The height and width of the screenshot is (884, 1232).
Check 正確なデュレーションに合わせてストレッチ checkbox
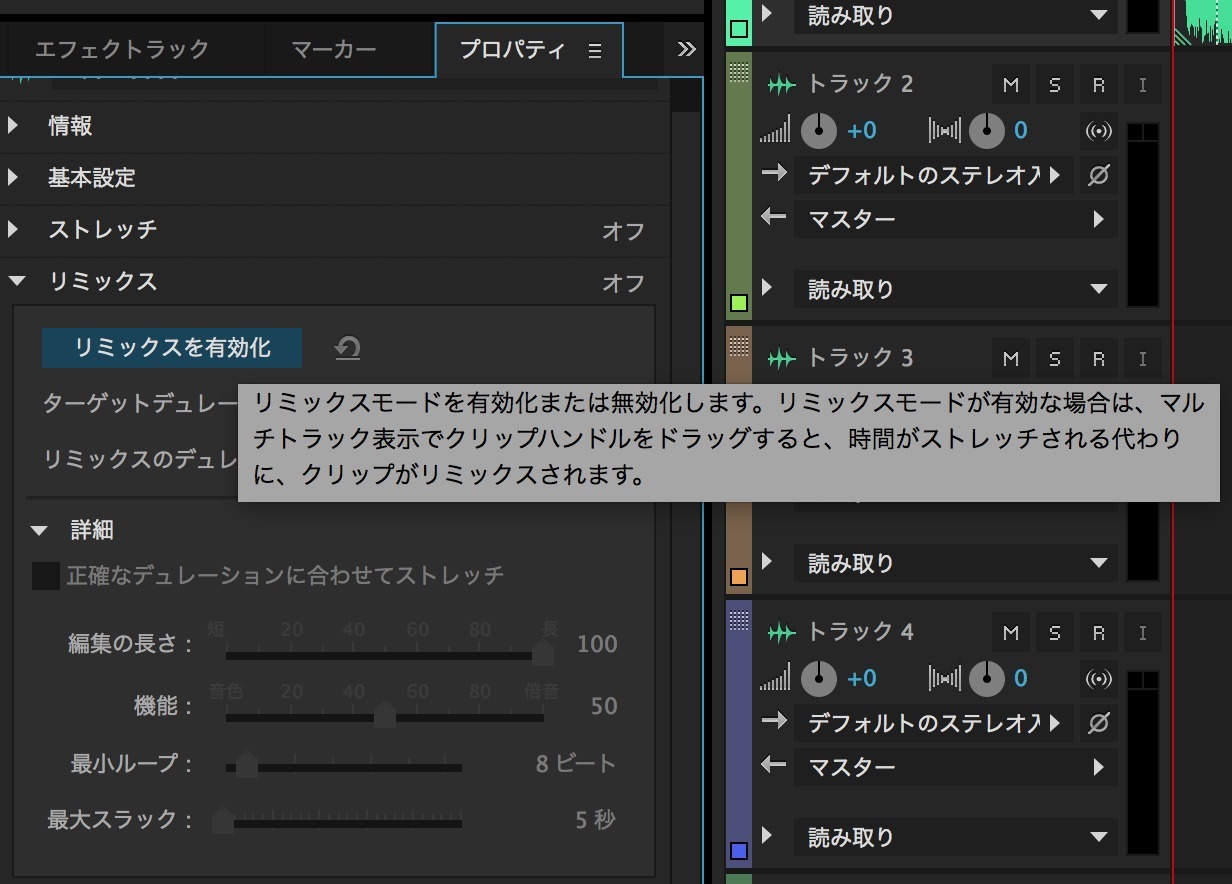pyautogui.click(x=46, y=576)
